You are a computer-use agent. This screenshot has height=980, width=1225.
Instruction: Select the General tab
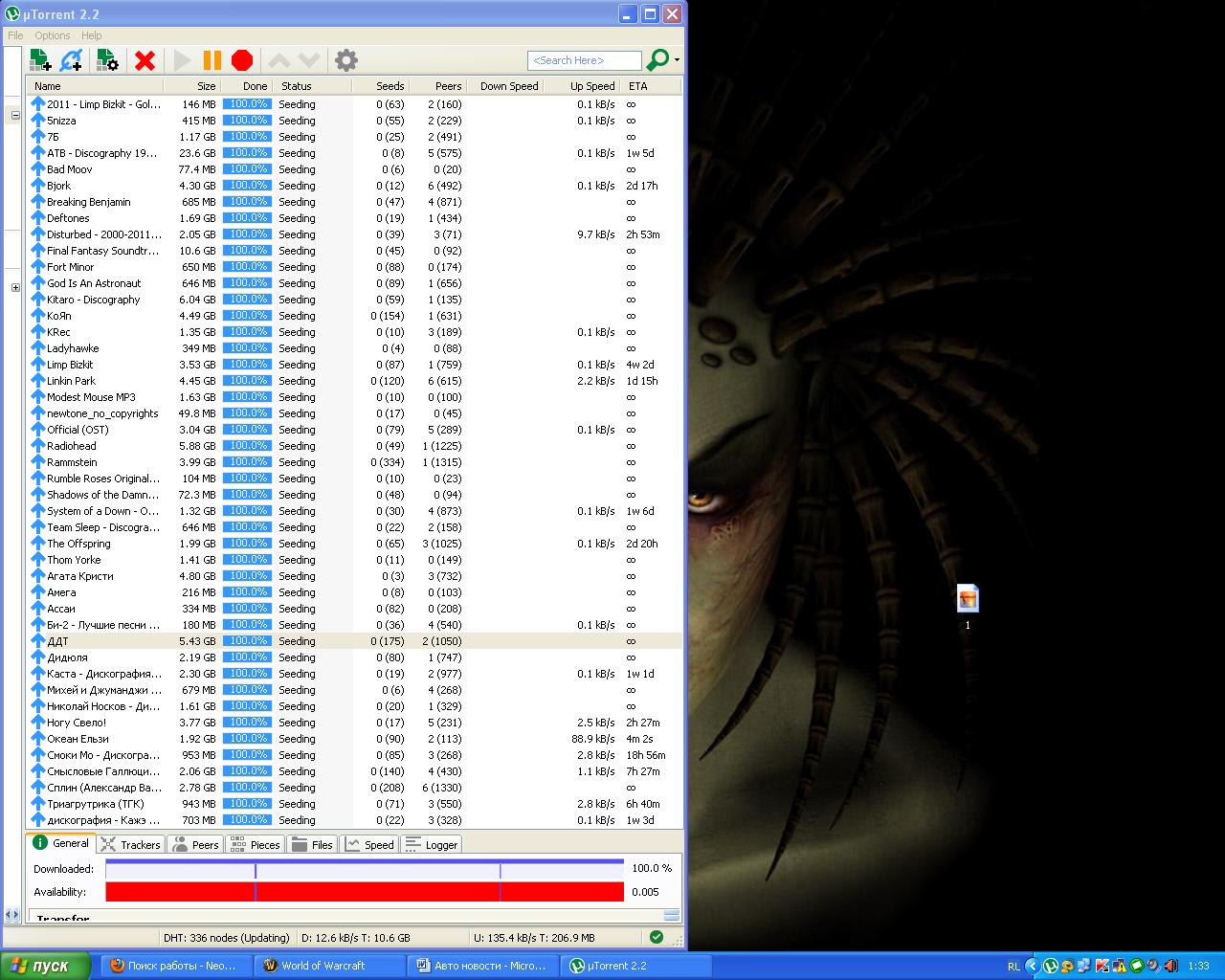(x=61, y=843)
